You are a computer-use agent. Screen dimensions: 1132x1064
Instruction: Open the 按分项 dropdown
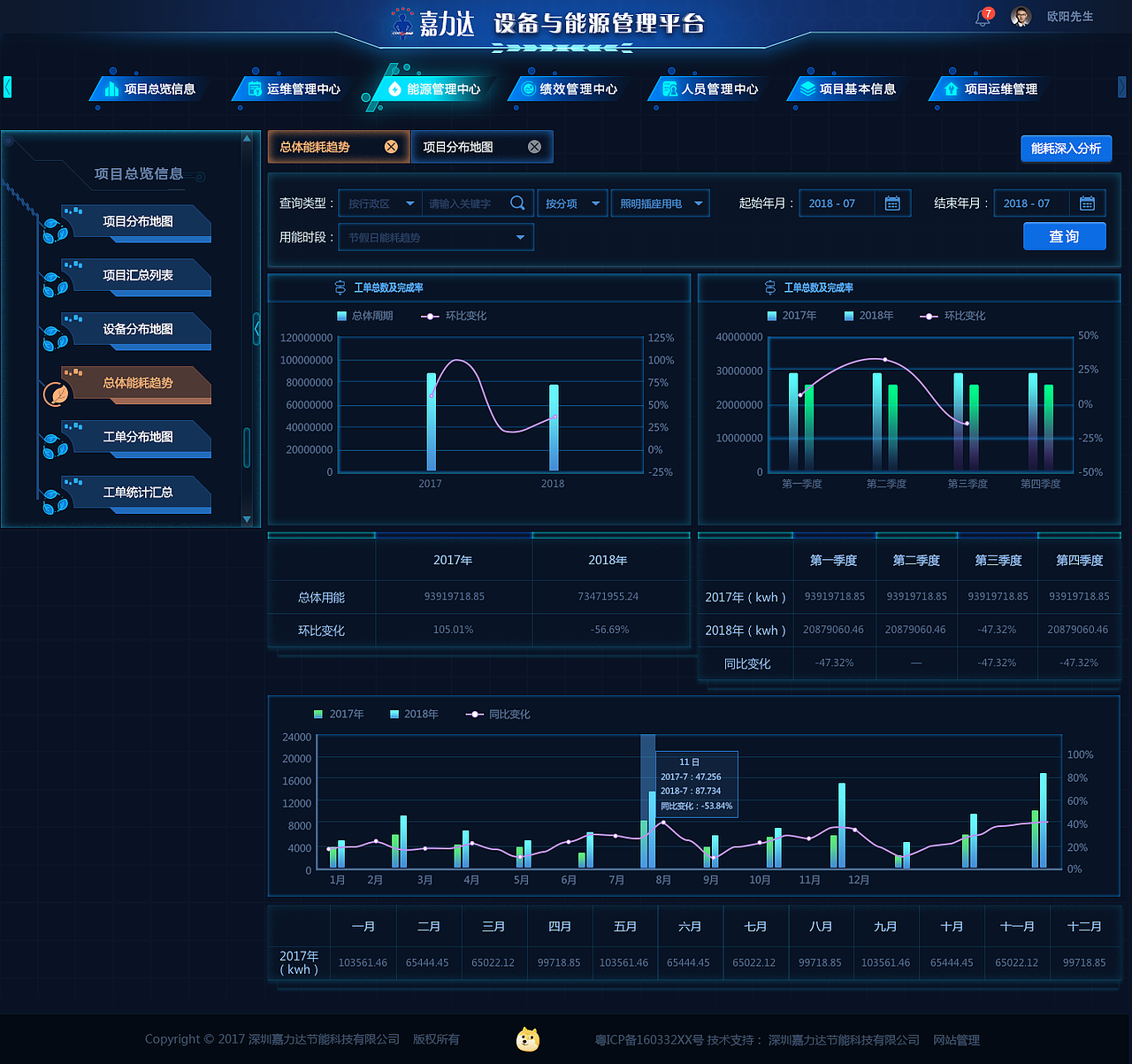tap(572, 203)
